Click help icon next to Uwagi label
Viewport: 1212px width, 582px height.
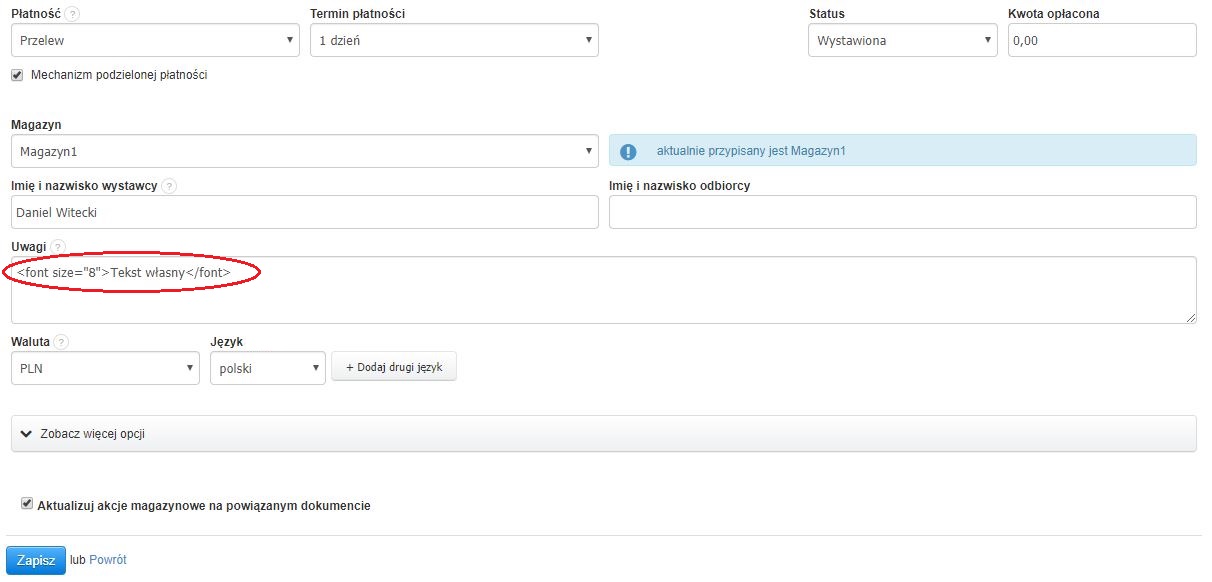58,247
